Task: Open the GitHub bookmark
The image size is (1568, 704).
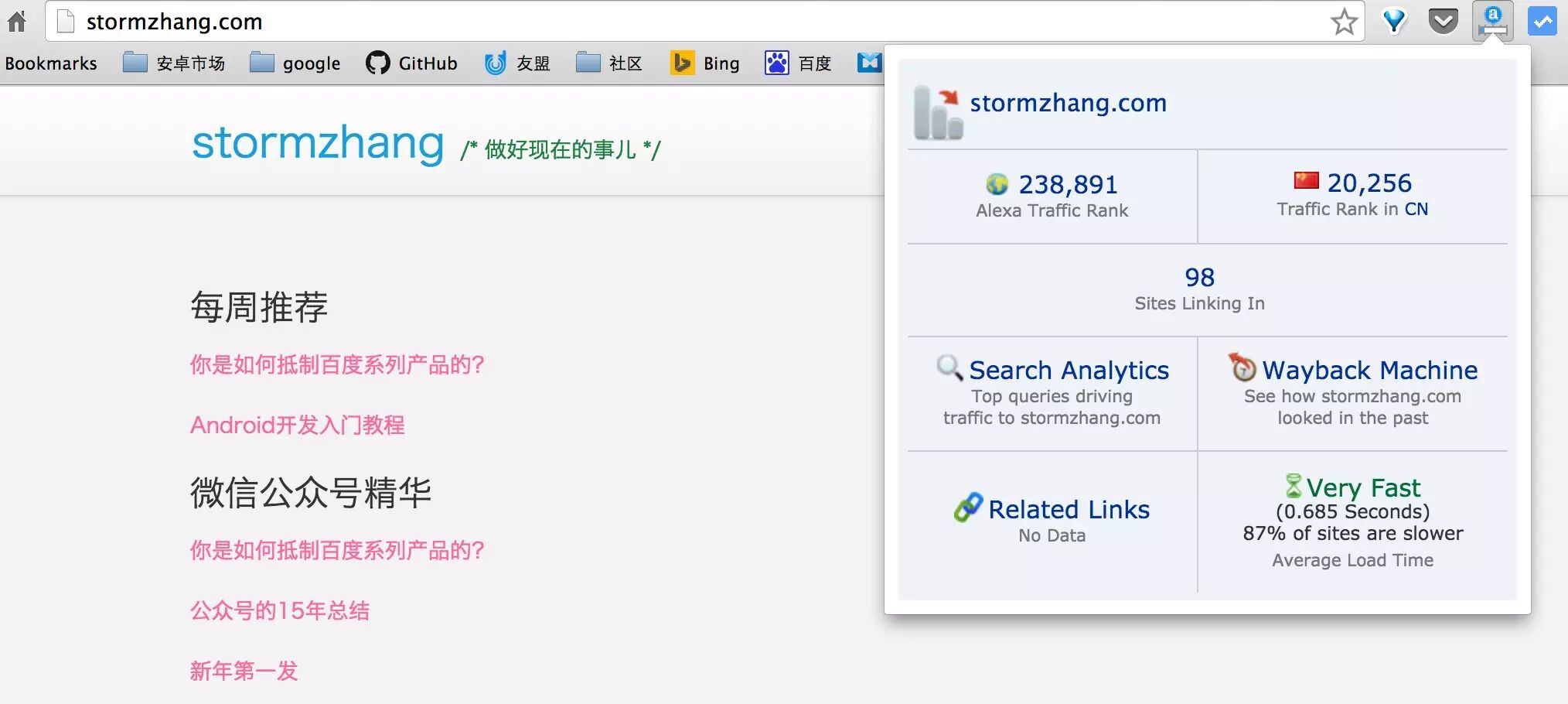Action: click(411, 63)
